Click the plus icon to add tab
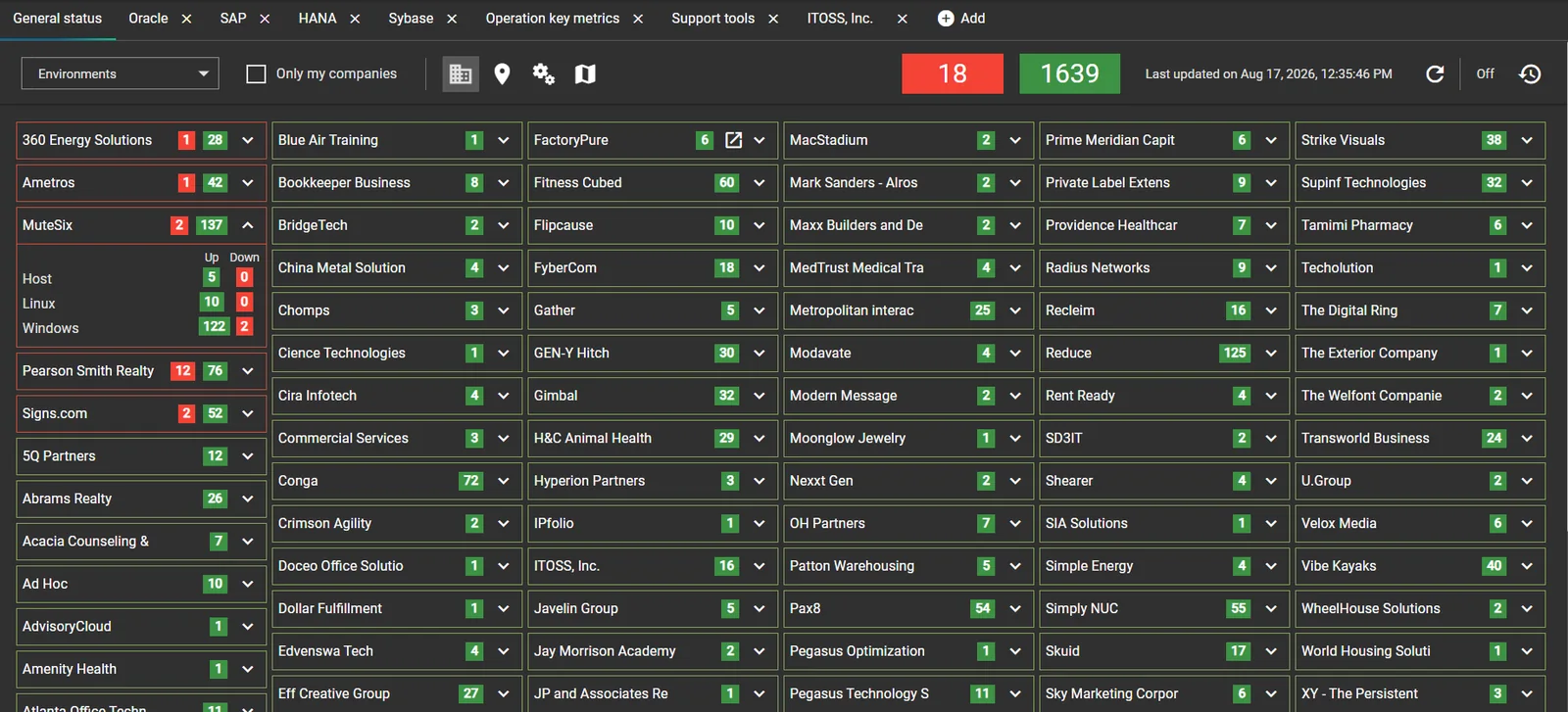 click(946, 19)
